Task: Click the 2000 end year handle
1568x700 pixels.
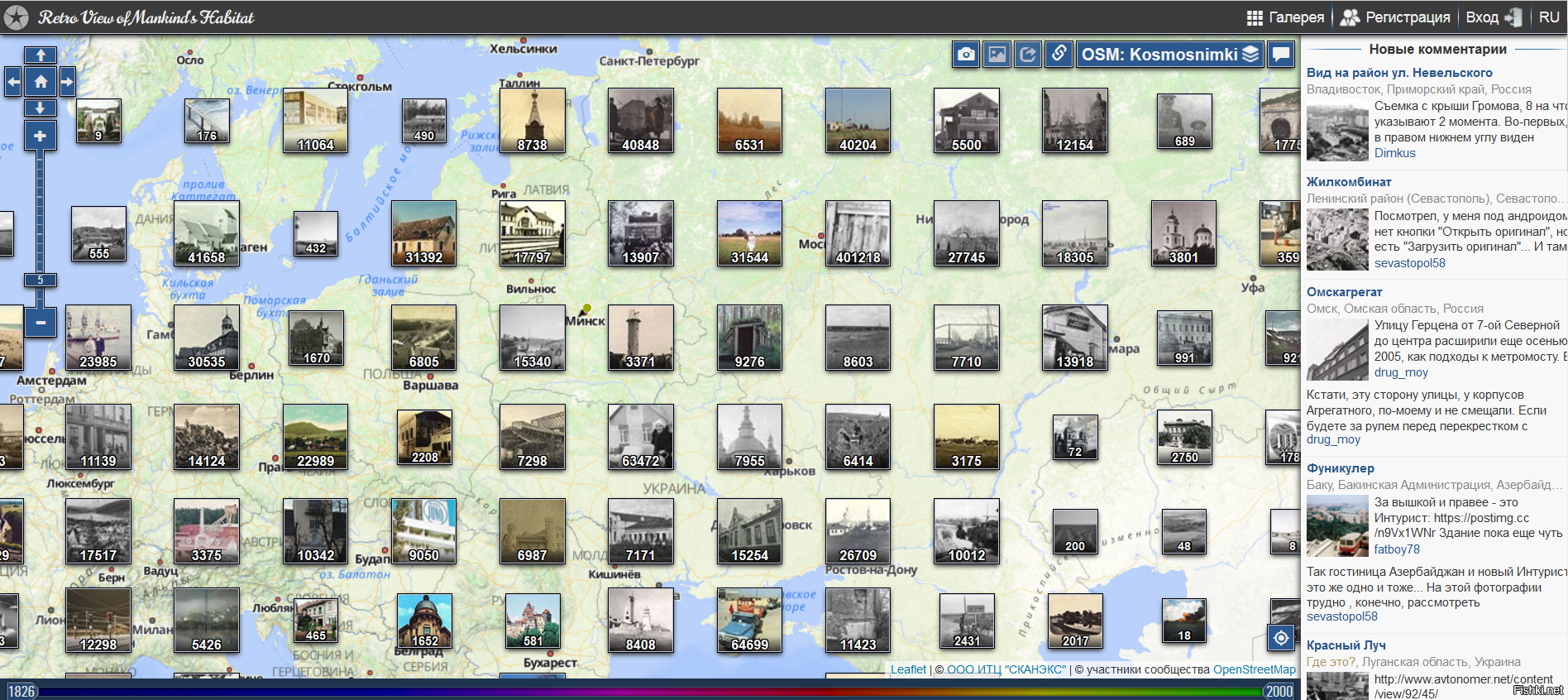Action: 1279,691
